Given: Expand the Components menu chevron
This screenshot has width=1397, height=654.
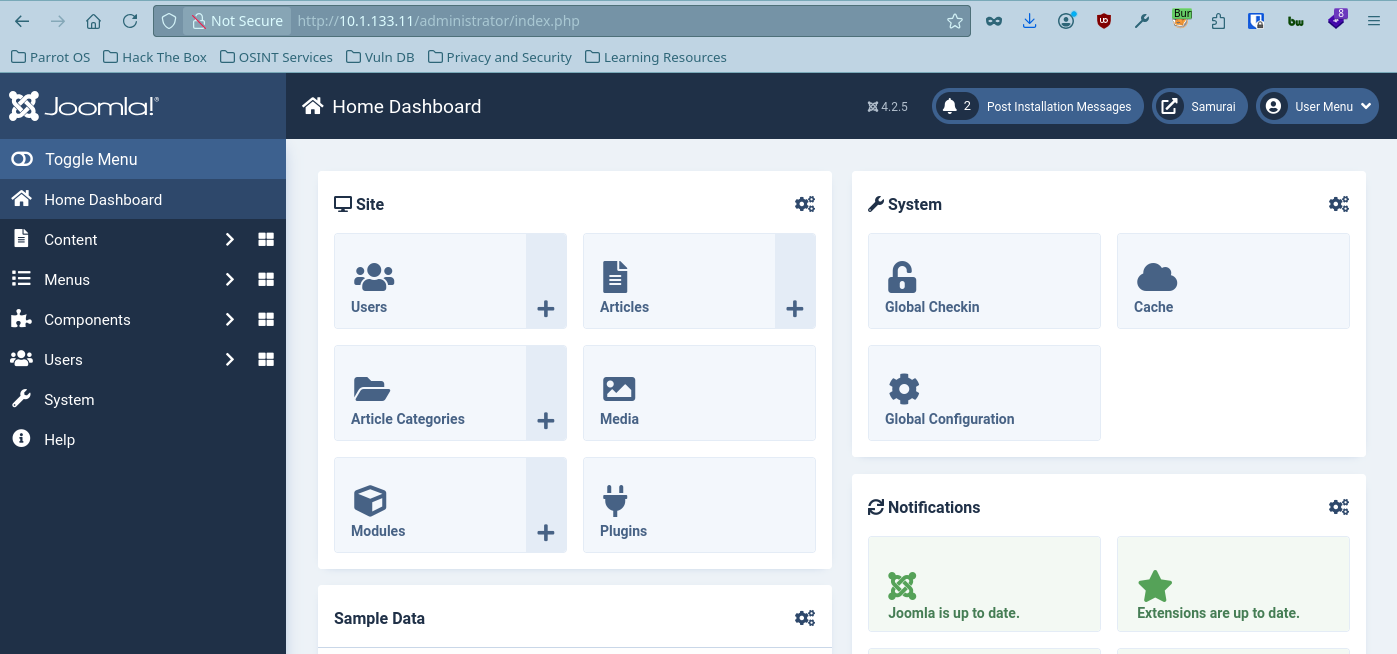Looking at the screenshot, I should [x=230, y=320].
